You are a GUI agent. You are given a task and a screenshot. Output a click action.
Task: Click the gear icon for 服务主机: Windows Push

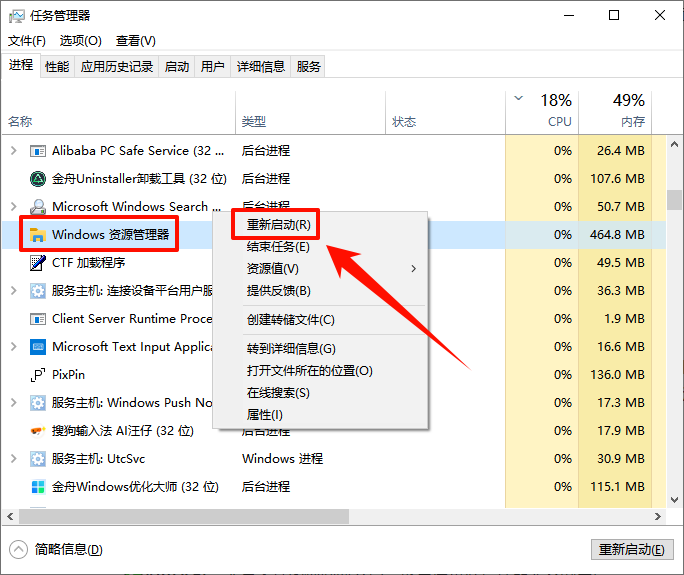tap(38, 403)
